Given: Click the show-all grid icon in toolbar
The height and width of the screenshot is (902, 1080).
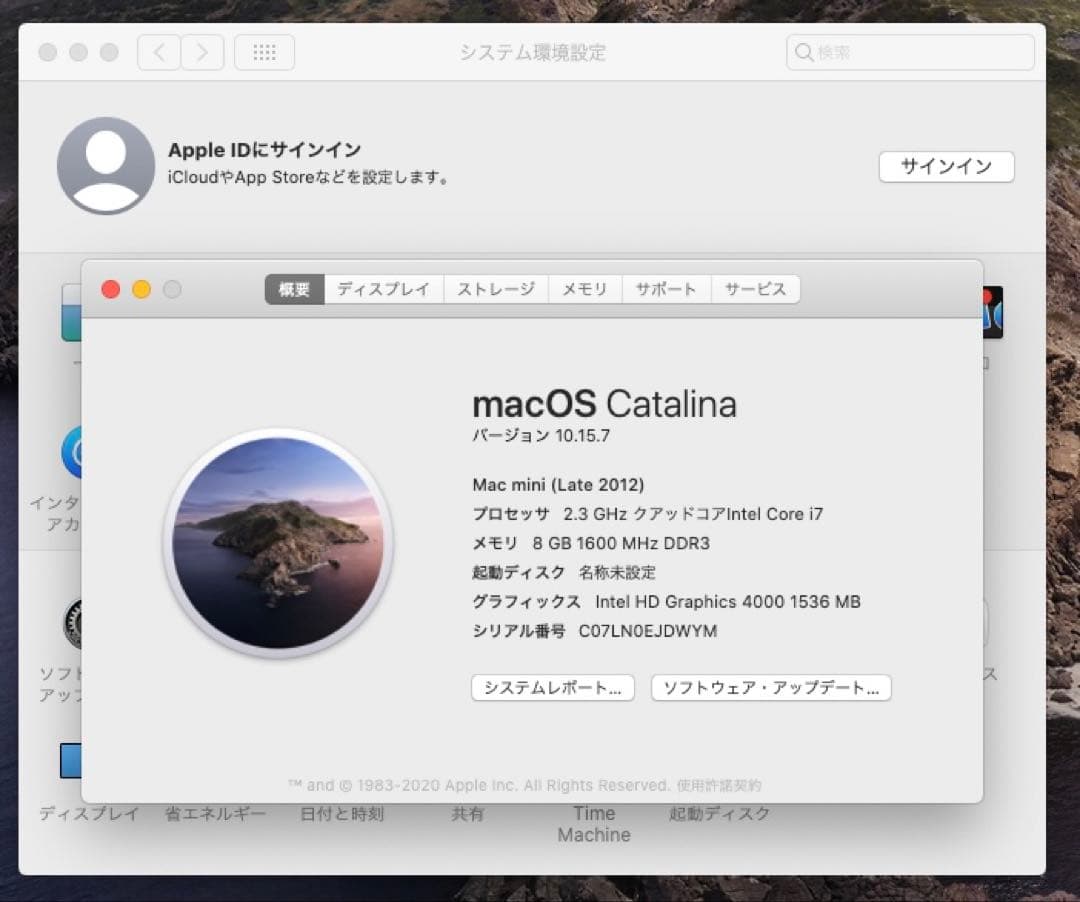Looking at the screenshot, I should 264,52.
